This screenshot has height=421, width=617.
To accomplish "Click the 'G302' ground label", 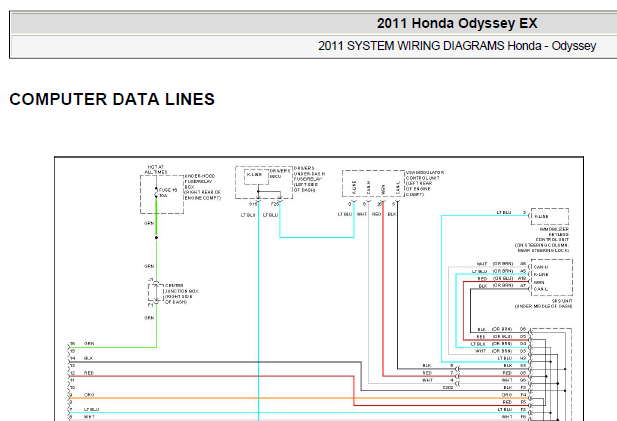I will click(448, 388).
